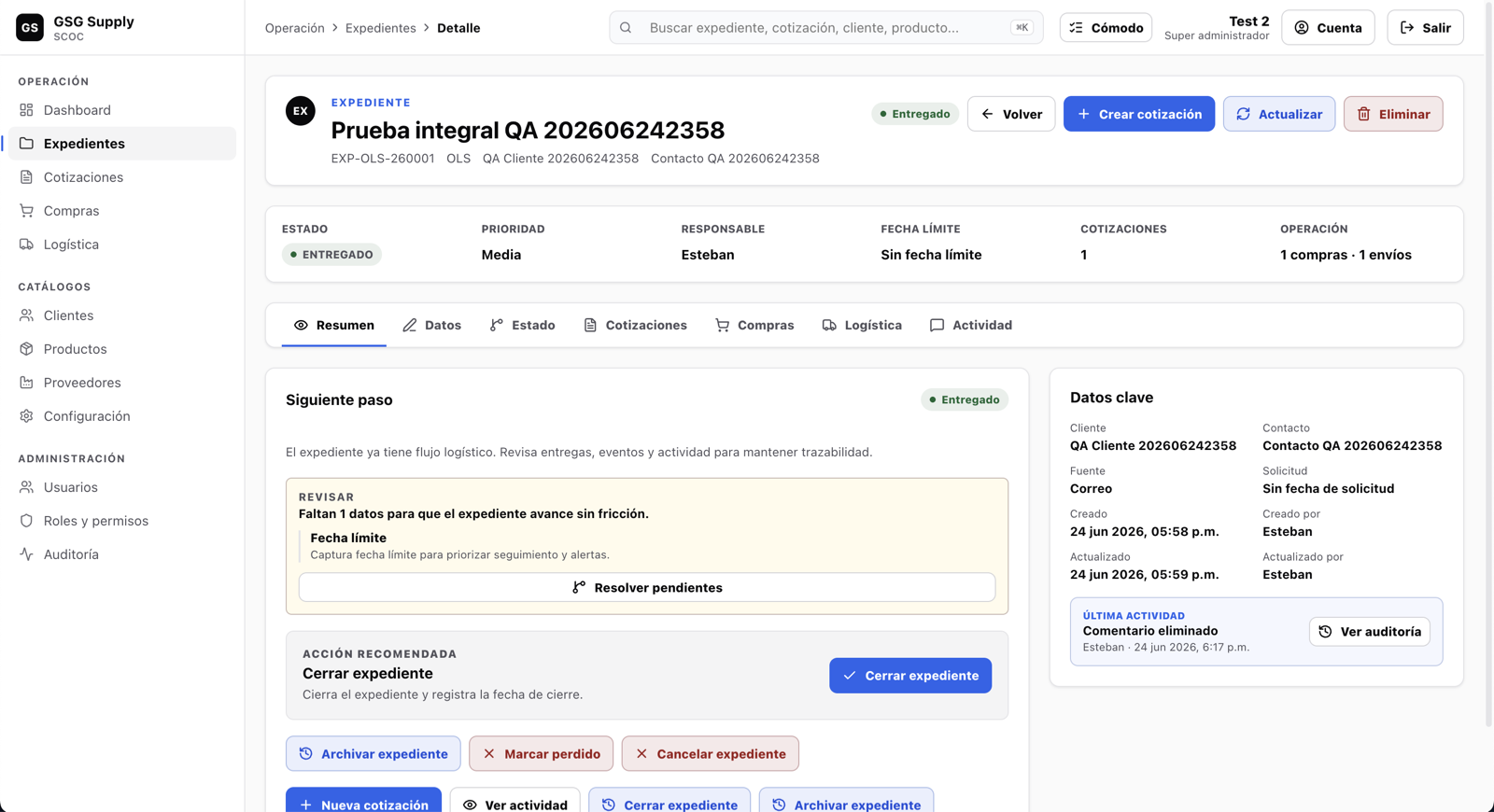Click the Roles y permisos shield icon
The image size is (1494, 812).
coord(26,521)
